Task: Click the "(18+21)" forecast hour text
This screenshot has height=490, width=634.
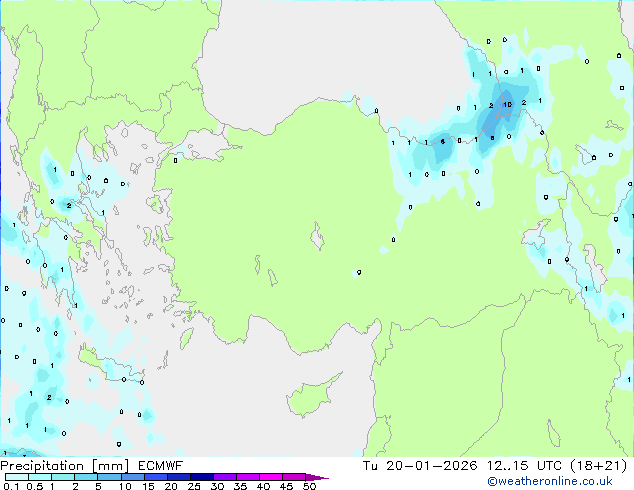Action: pyautogui.click(x=599, y=466)
